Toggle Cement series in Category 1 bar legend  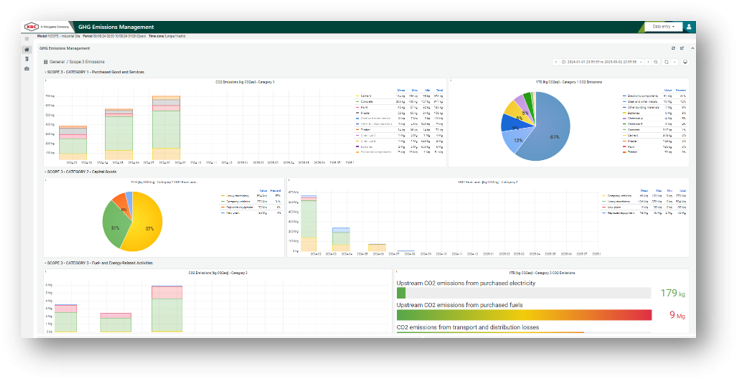tap(366, 96)
